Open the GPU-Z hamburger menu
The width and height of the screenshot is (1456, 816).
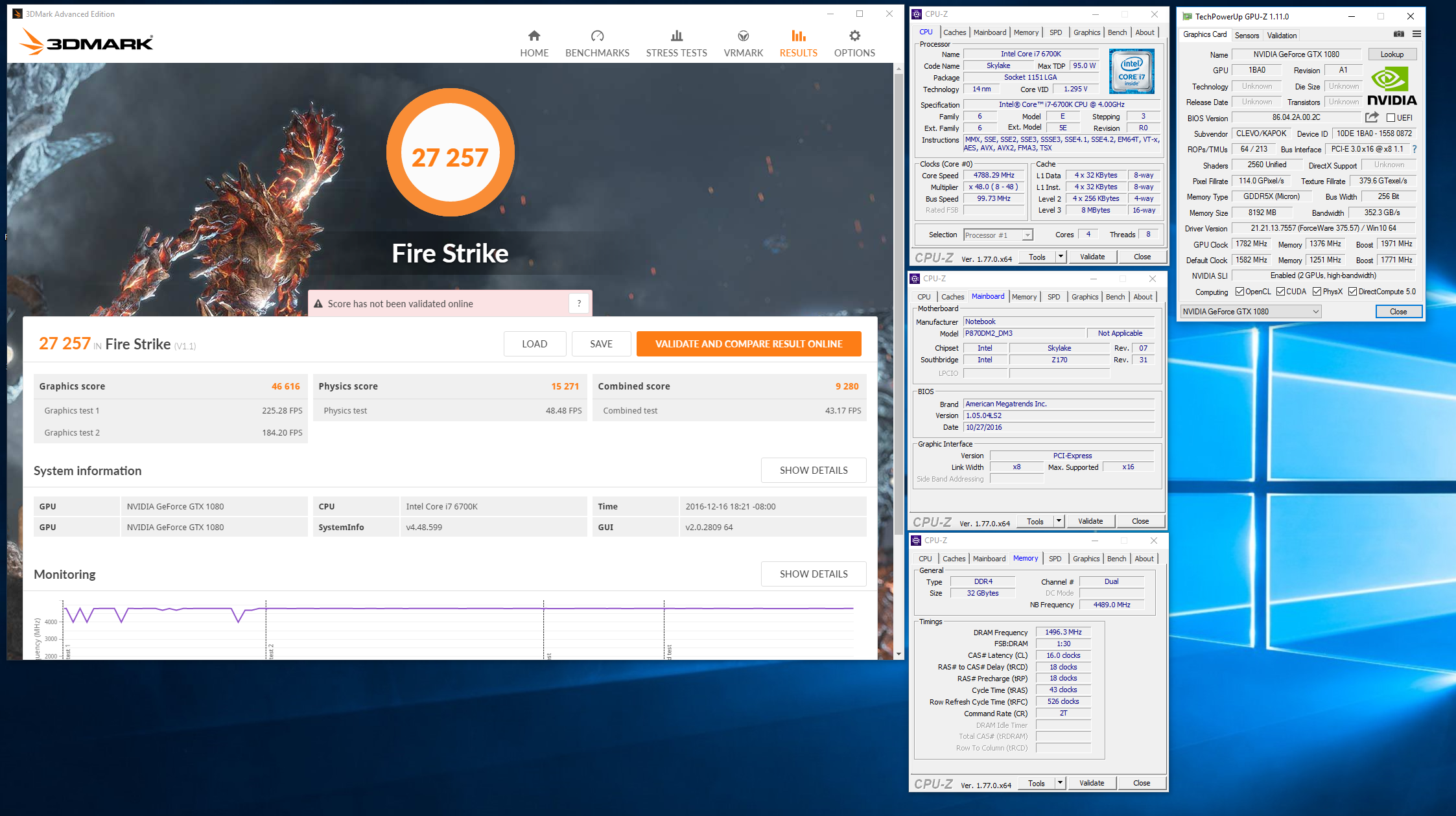click(x=1416, y=34)
